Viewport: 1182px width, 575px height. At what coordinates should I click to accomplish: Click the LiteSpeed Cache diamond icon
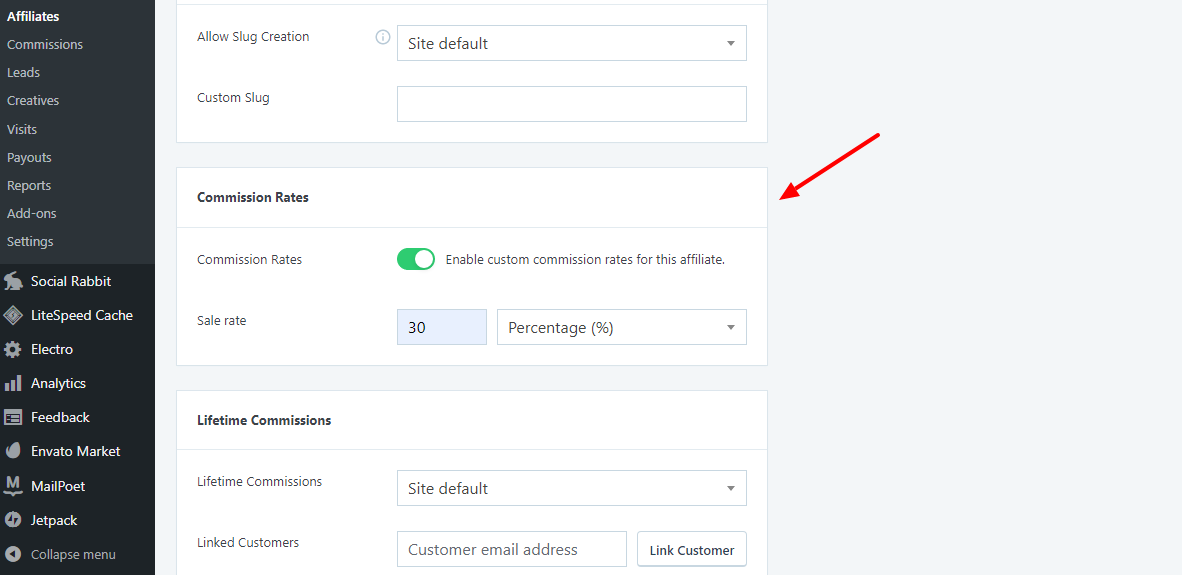pyautogui.click(x=13, y=315)
